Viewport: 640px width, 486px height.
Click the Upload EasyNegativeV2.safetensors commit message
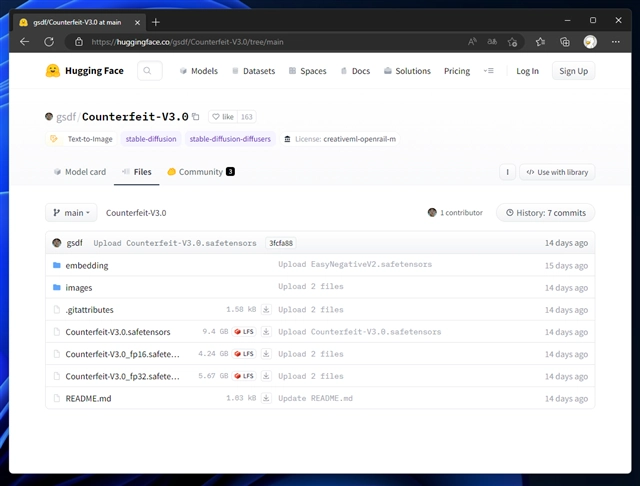click(355, 264)
